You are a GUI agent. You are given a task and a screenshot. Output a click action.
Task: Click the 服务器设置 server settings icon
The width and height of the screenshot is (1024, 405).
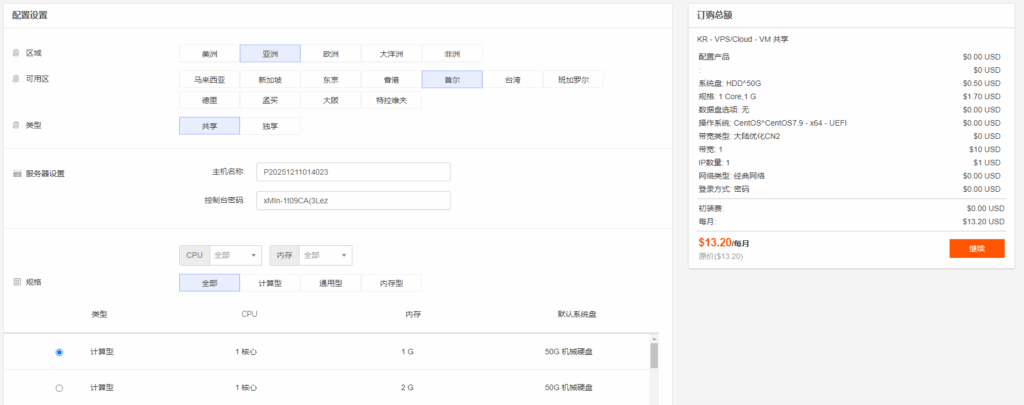pos(16,173)
